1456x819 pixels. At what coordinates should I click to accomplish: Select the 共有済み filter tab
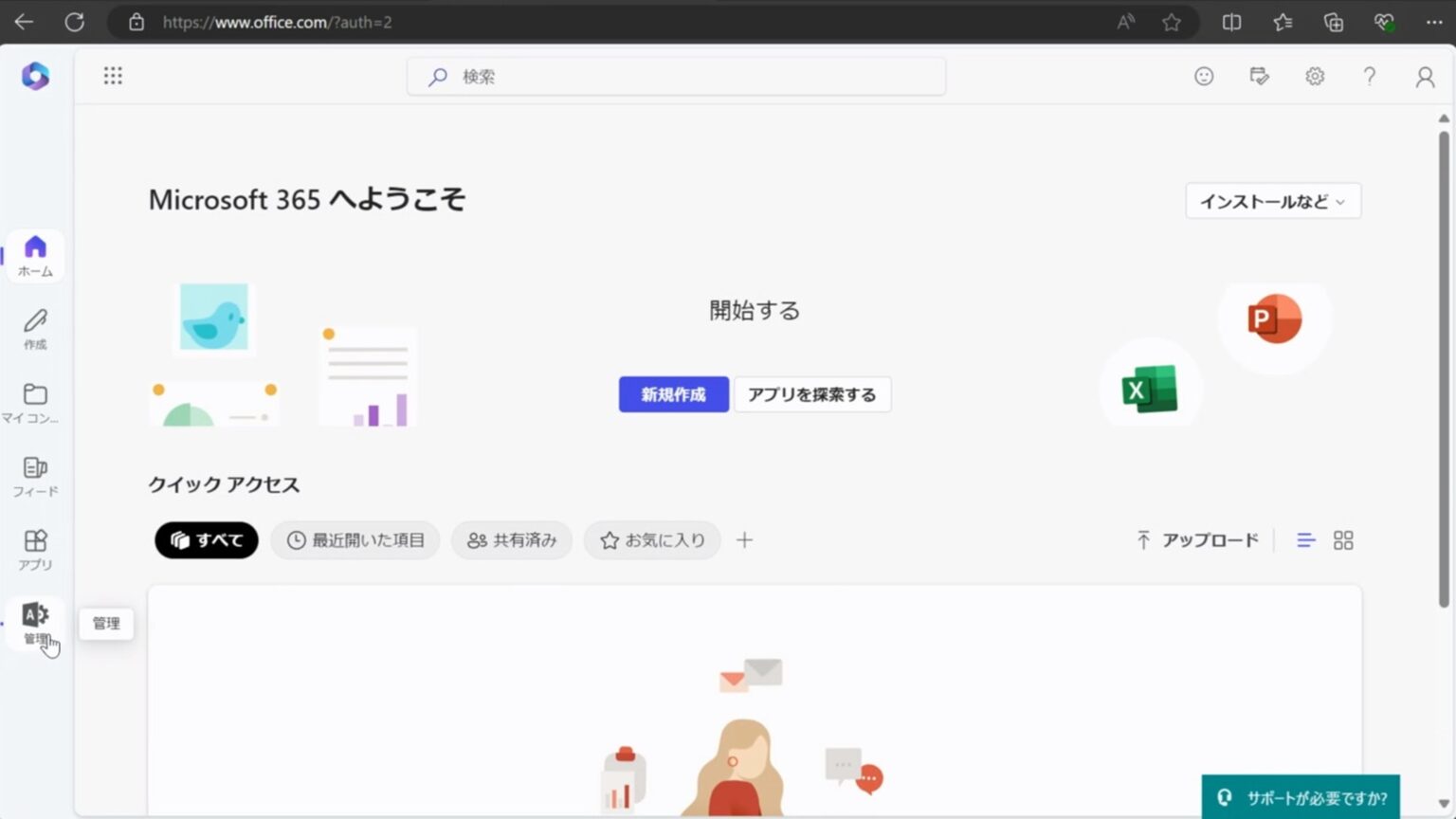(x=512, y=540)
